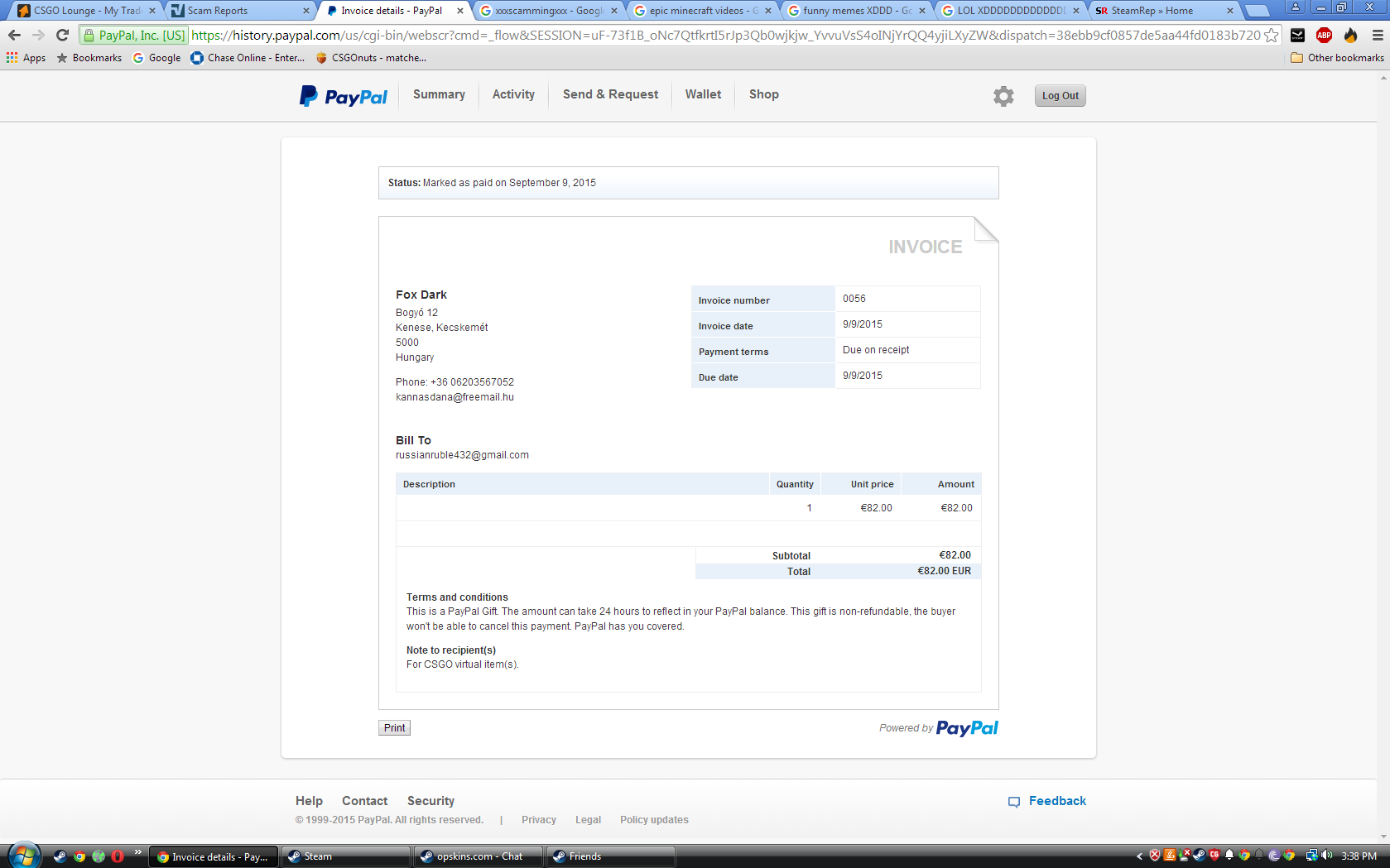1390x868 pixels.
Task: Close the SteamRep Home tab
Action: click(1229, 11)
